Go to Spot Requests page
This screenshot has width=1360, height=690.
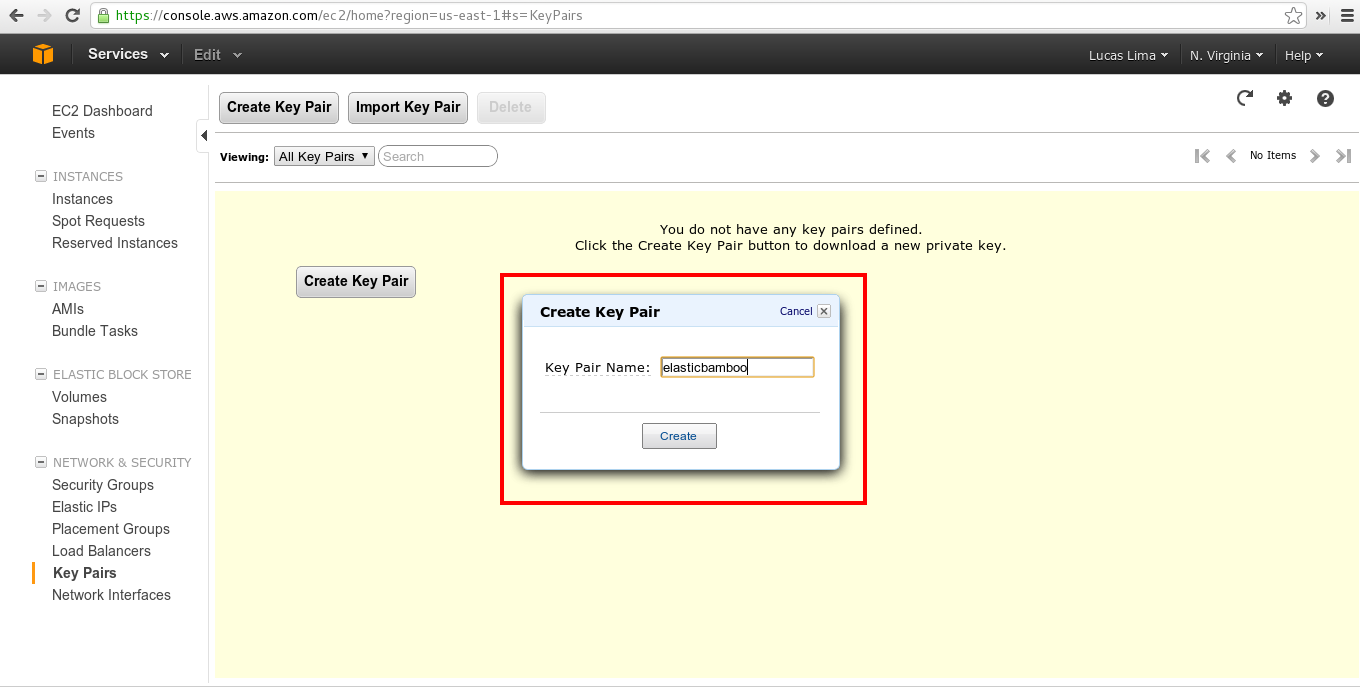tap(98, 221)
